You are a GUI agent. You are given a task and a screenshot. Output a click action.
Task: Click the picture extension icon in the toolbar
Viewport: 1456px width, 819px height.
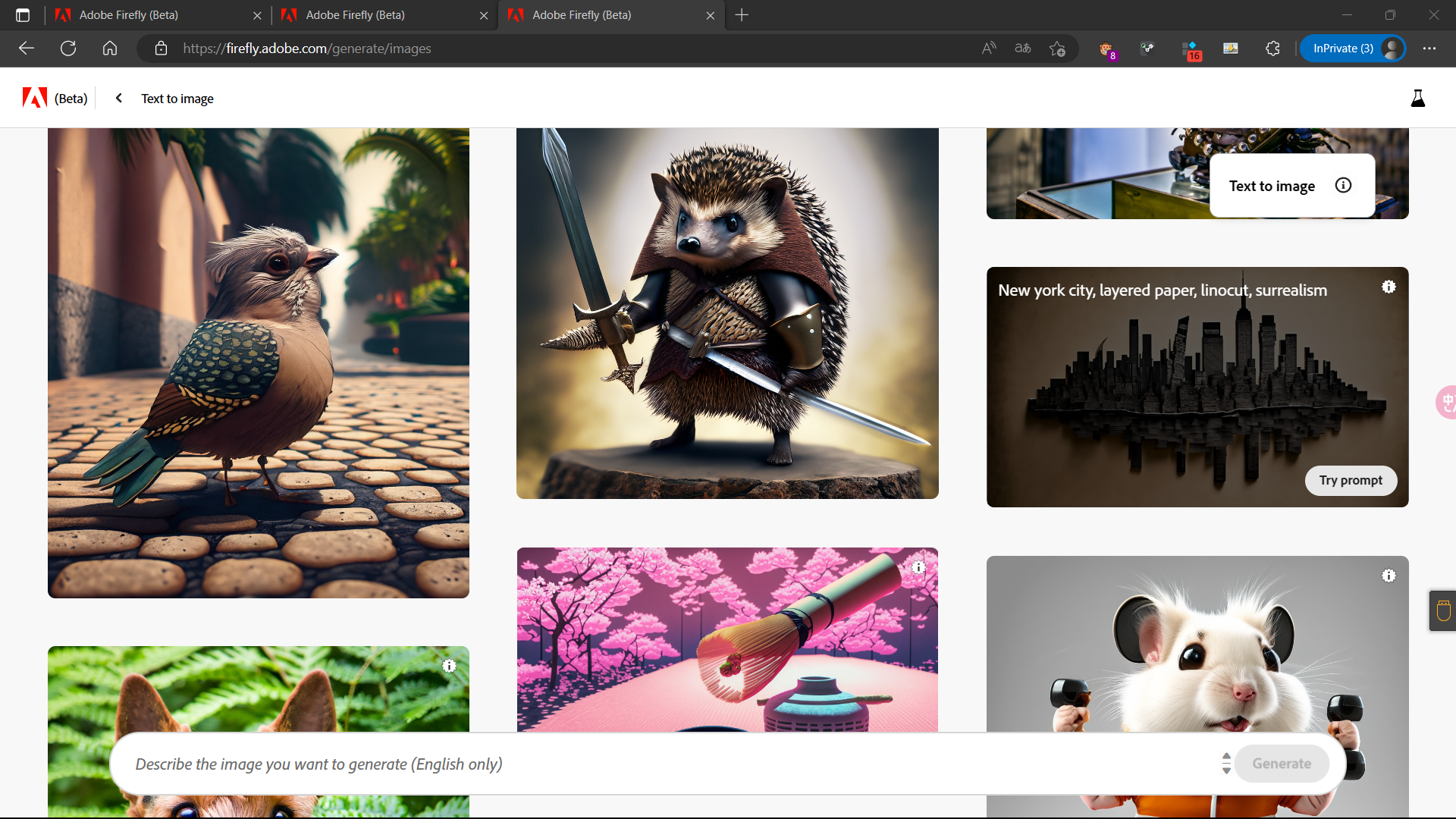click(1231, 49)
